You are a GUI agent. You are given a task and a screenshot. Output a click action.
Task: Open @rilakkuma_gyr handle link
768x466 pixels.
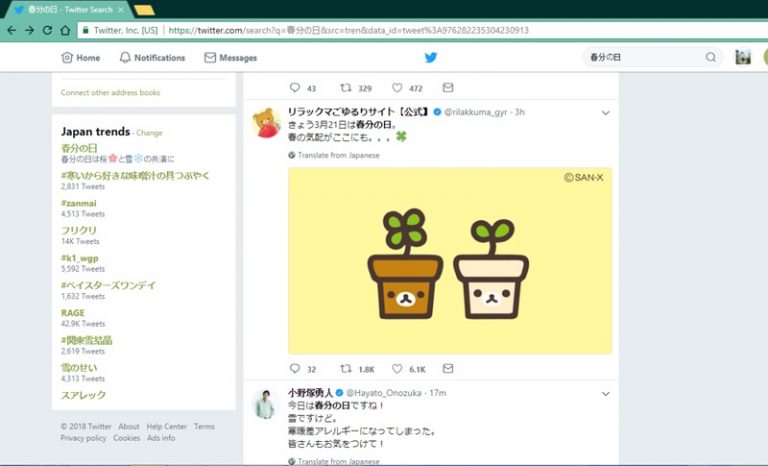(x=475, y=112)
